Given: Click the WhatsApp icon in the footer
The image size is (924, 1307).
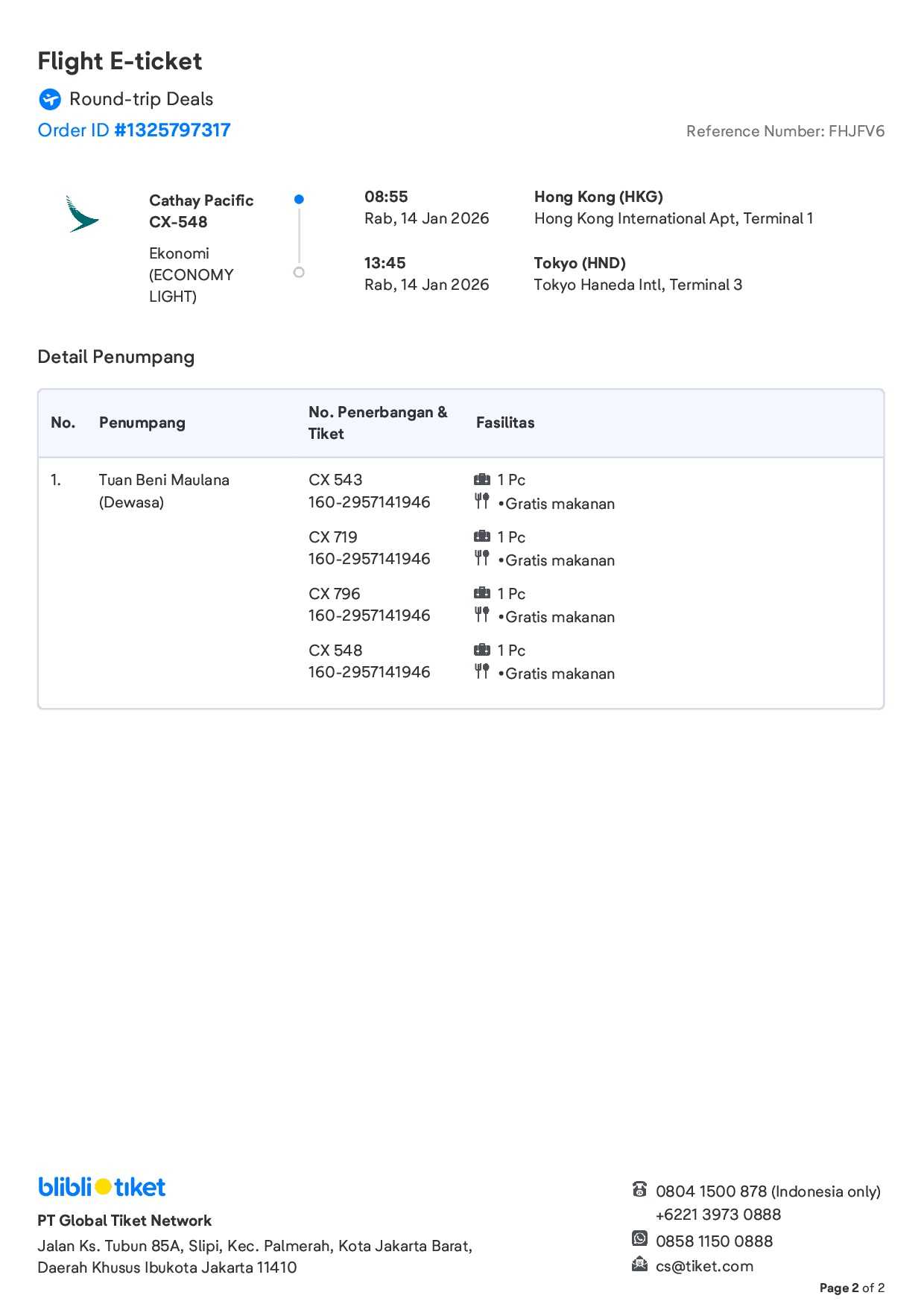Looking at the screenshot, I should (x=639, y=1238).
